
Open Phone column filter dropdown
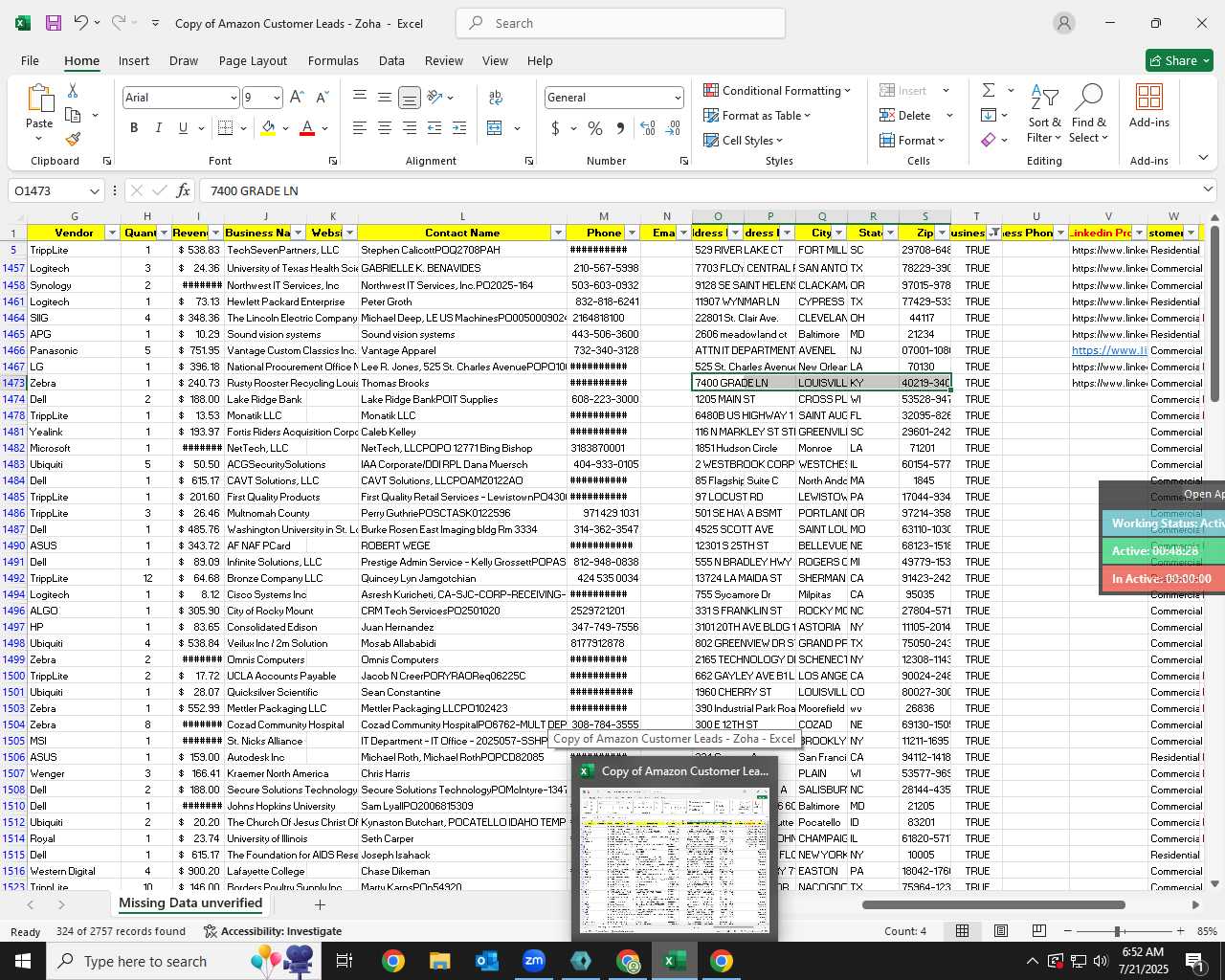point(632,233)
